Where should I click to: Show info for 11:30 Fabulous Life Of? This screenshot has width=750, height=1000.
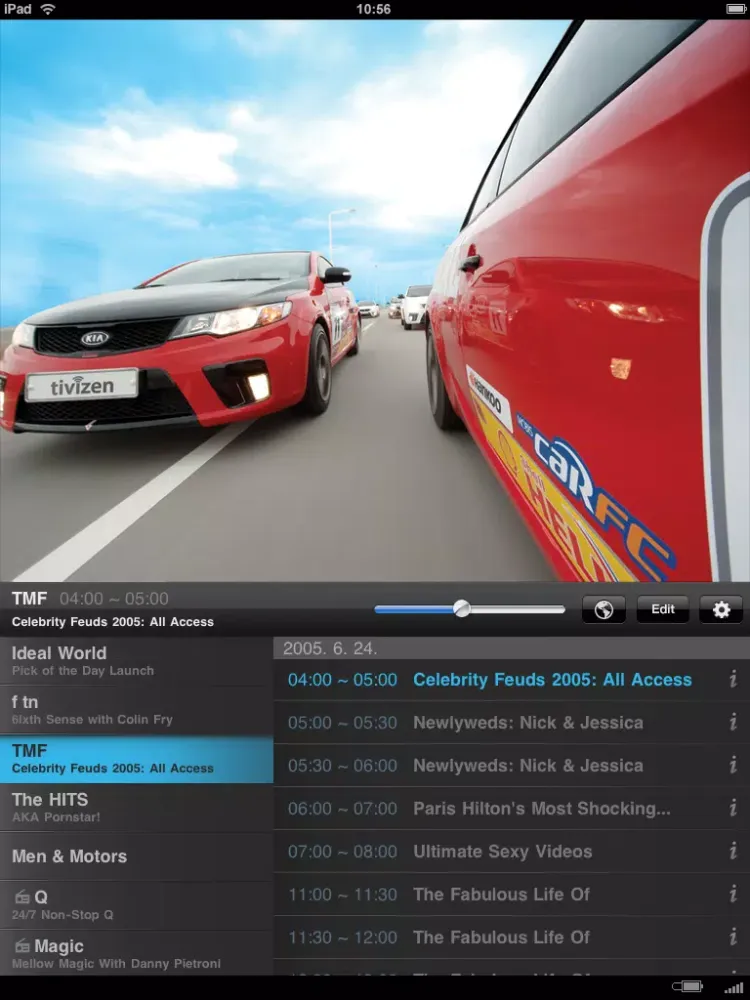click(732, 938)
